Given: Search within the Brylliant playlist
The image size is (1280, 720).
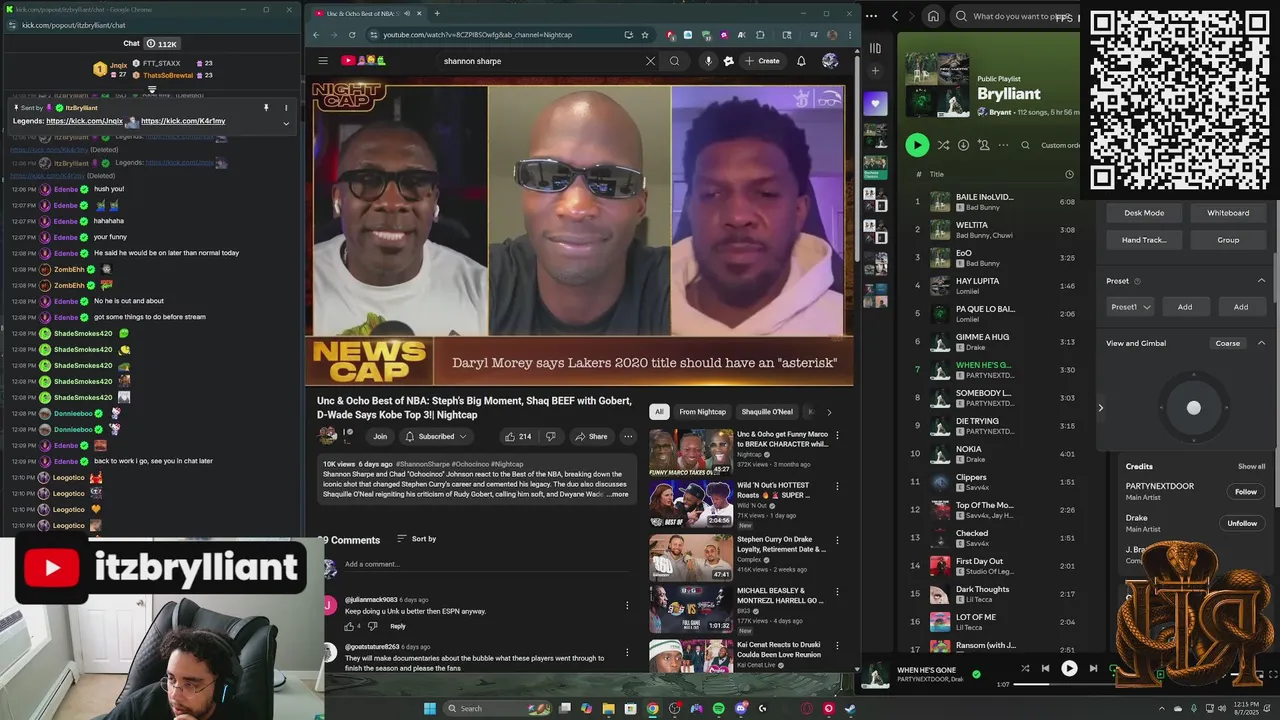Looking at the screenshot, I should 1026,145.
